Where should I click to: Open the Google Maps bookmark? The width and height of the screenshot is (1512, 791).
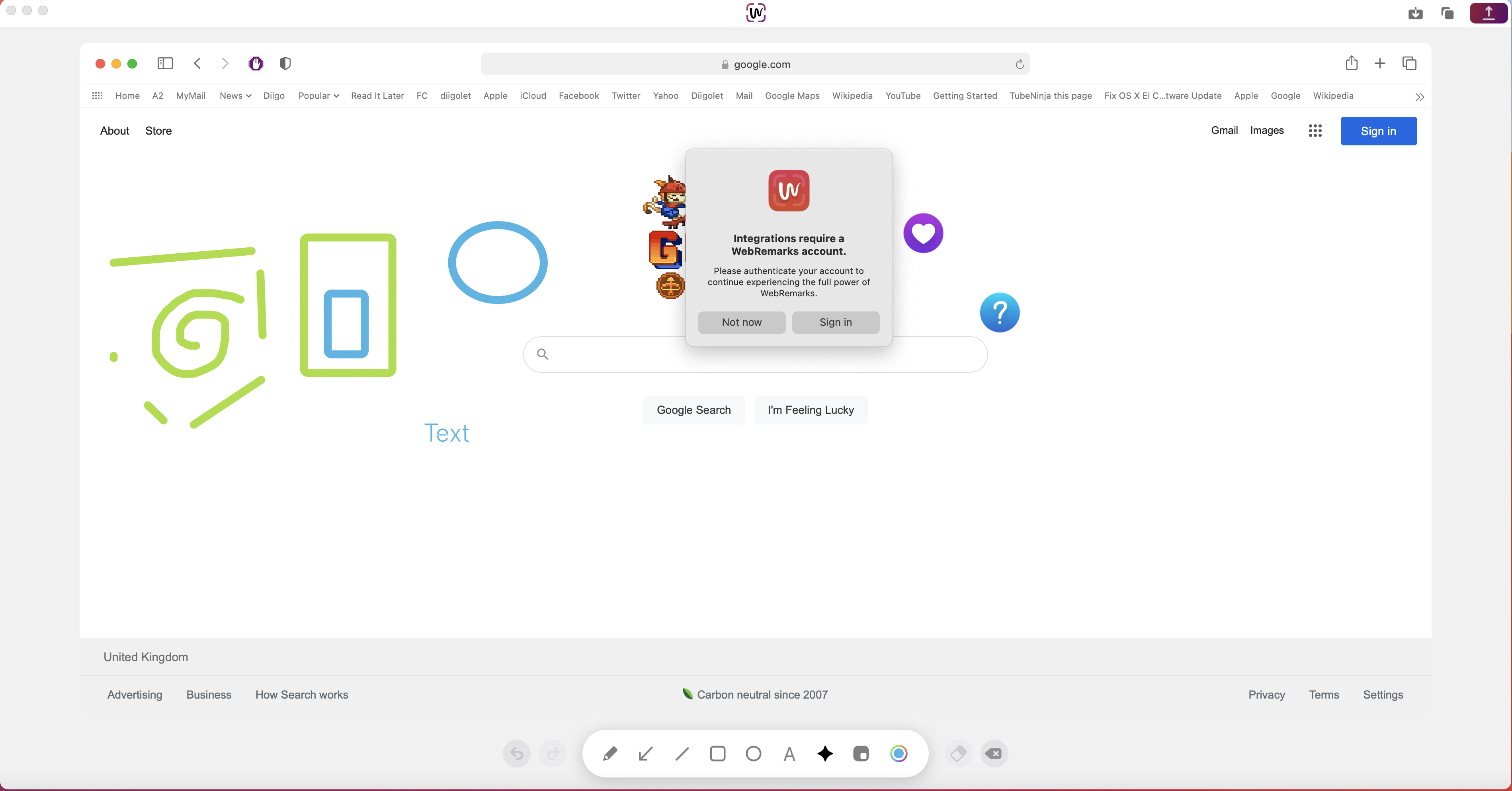[x=792, y=96]
